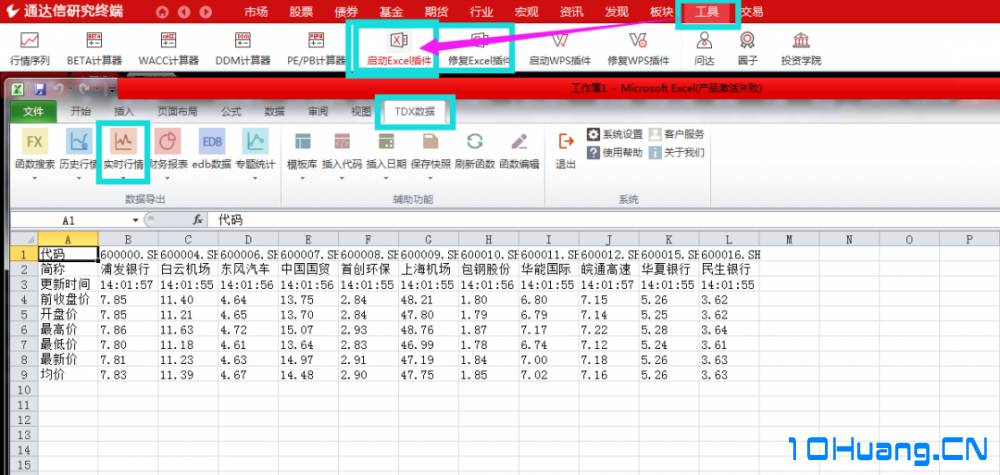This screenshot has width=1000, height=475.
Task: Click 启动WPS插件 to start the WPS plugin
Action: click(x=559, y=50)
